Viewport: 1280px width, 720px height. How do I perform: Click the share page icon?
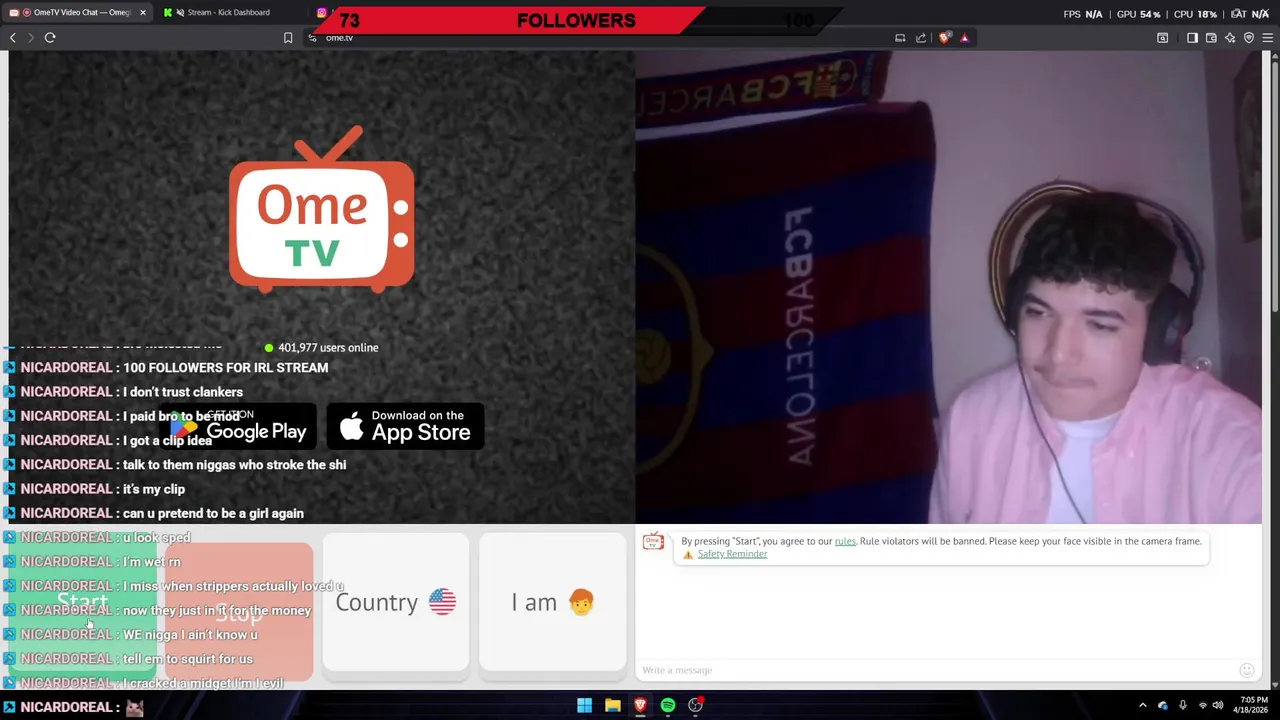point(921,38)
